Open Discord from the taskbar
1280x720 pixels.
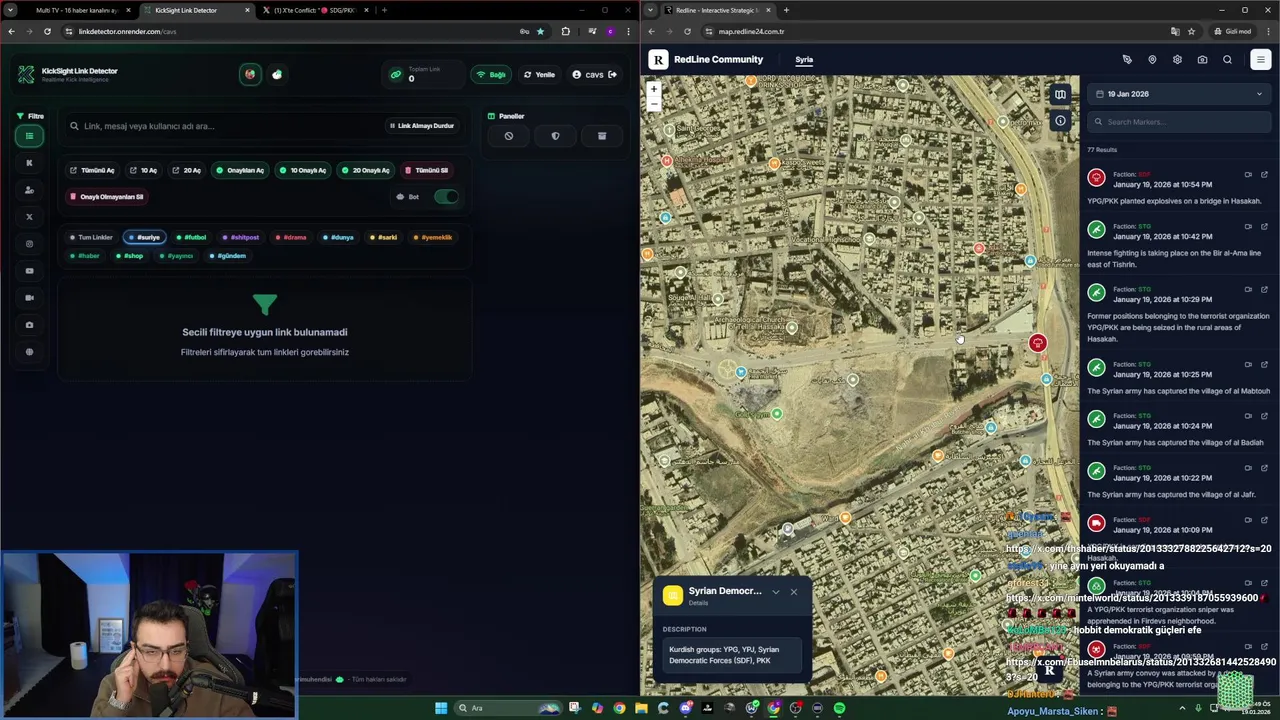(x=685, y=708)
